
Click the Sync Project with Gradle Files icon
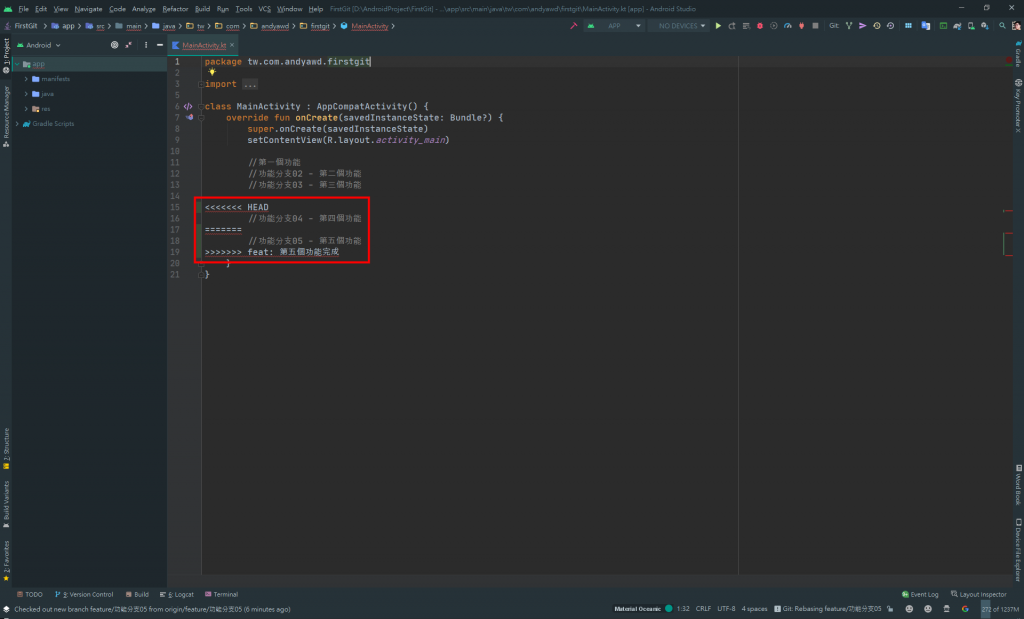click(x=957, y=26)
